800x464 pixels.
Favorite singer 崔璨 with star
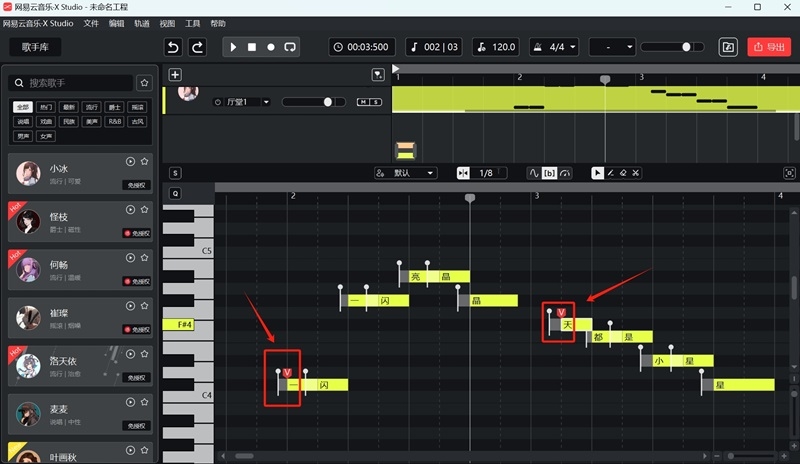[x=144, y=306]
